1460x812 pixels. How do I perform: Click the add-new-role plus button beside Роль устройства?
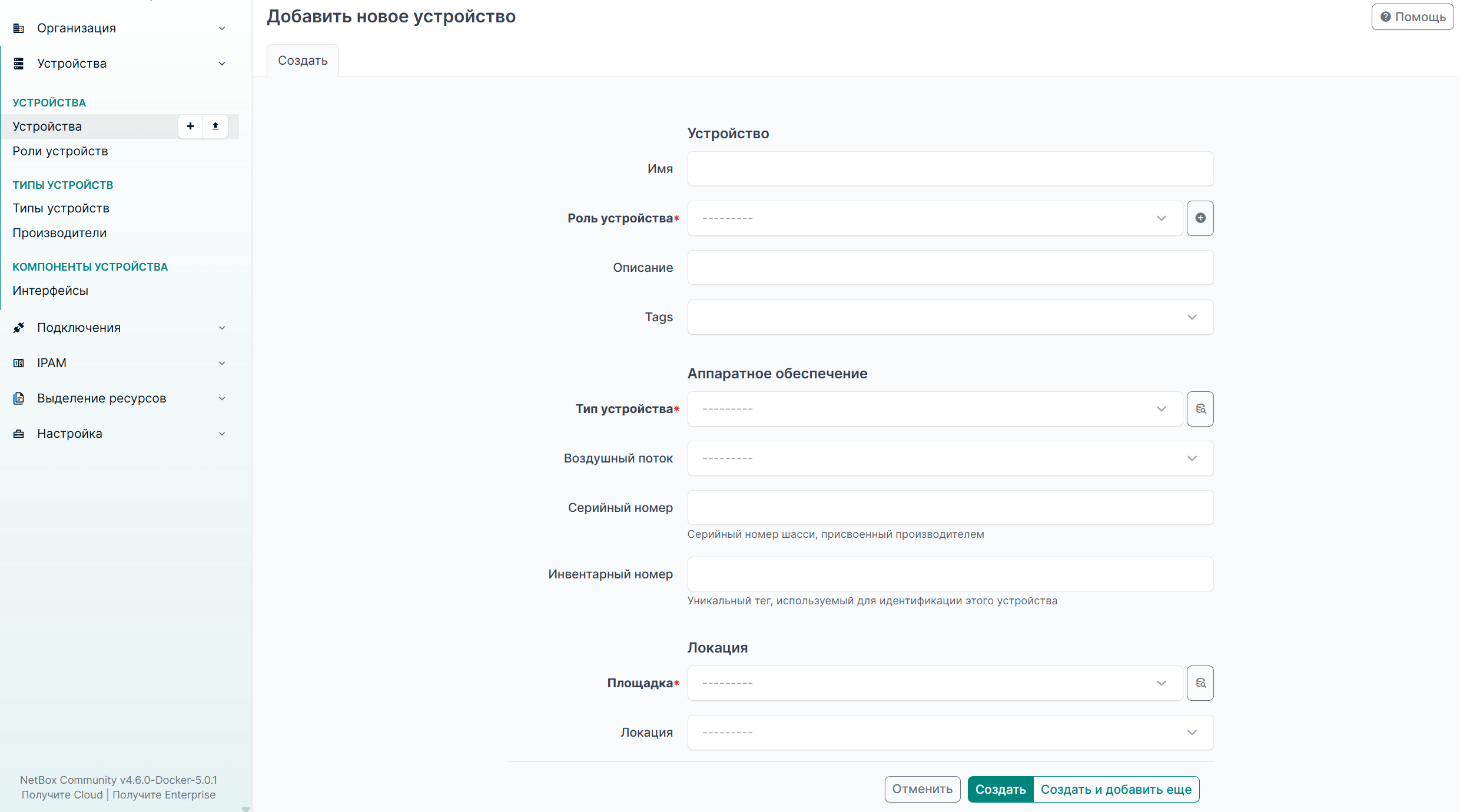1200,218
